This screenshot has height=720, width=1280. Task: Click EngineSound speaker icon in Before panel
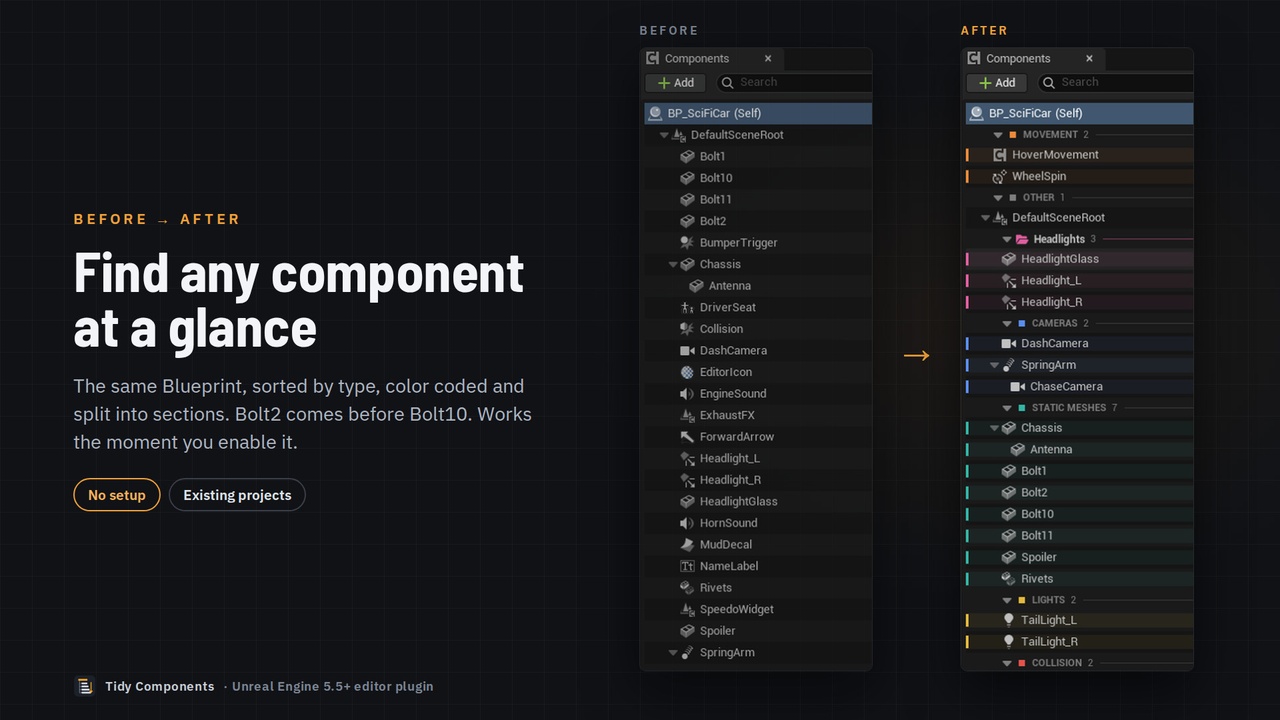(x=687, y=394)
